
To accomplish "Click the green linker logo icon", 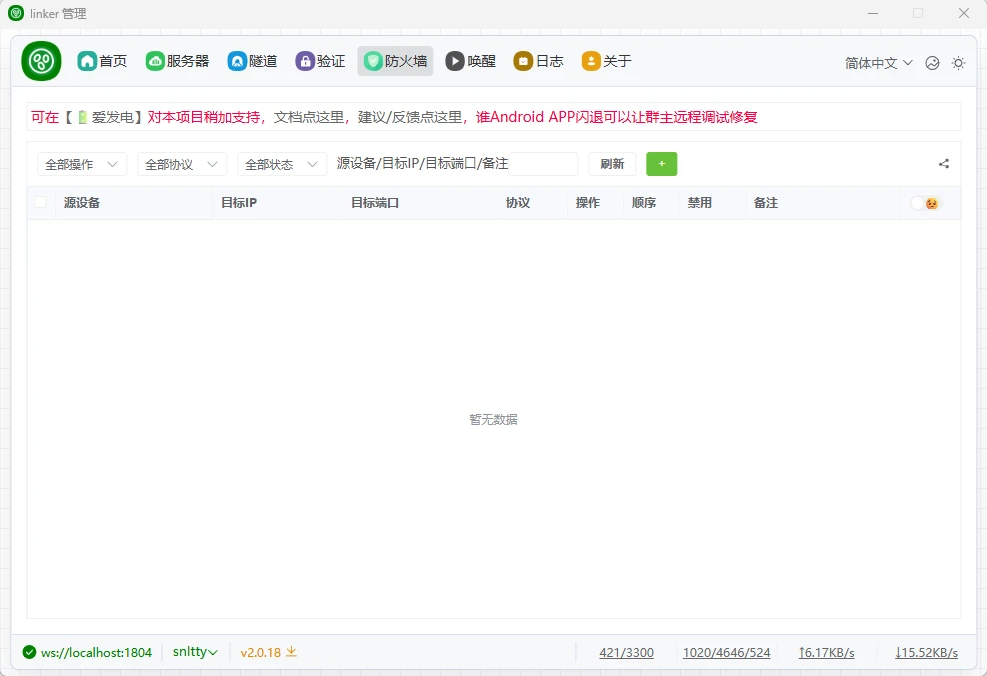I will pyautogui.click(x=42, y=61).
